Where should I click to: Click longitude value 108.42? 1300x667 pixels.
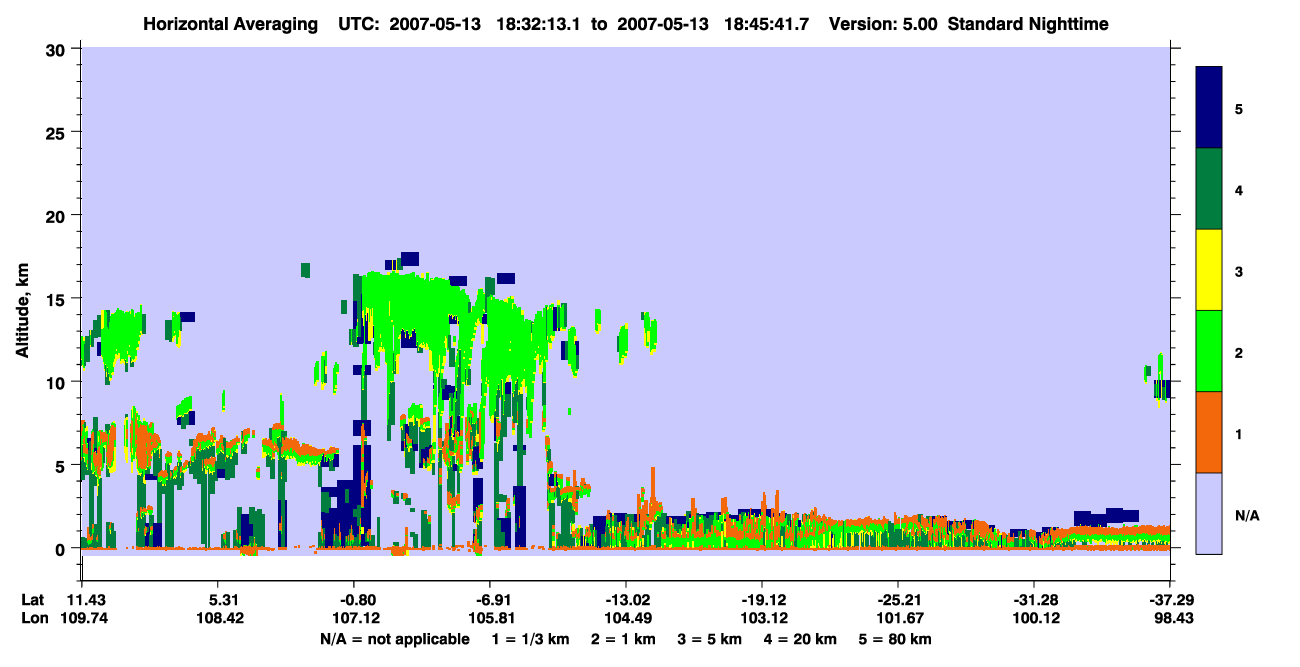click(218, 619)
